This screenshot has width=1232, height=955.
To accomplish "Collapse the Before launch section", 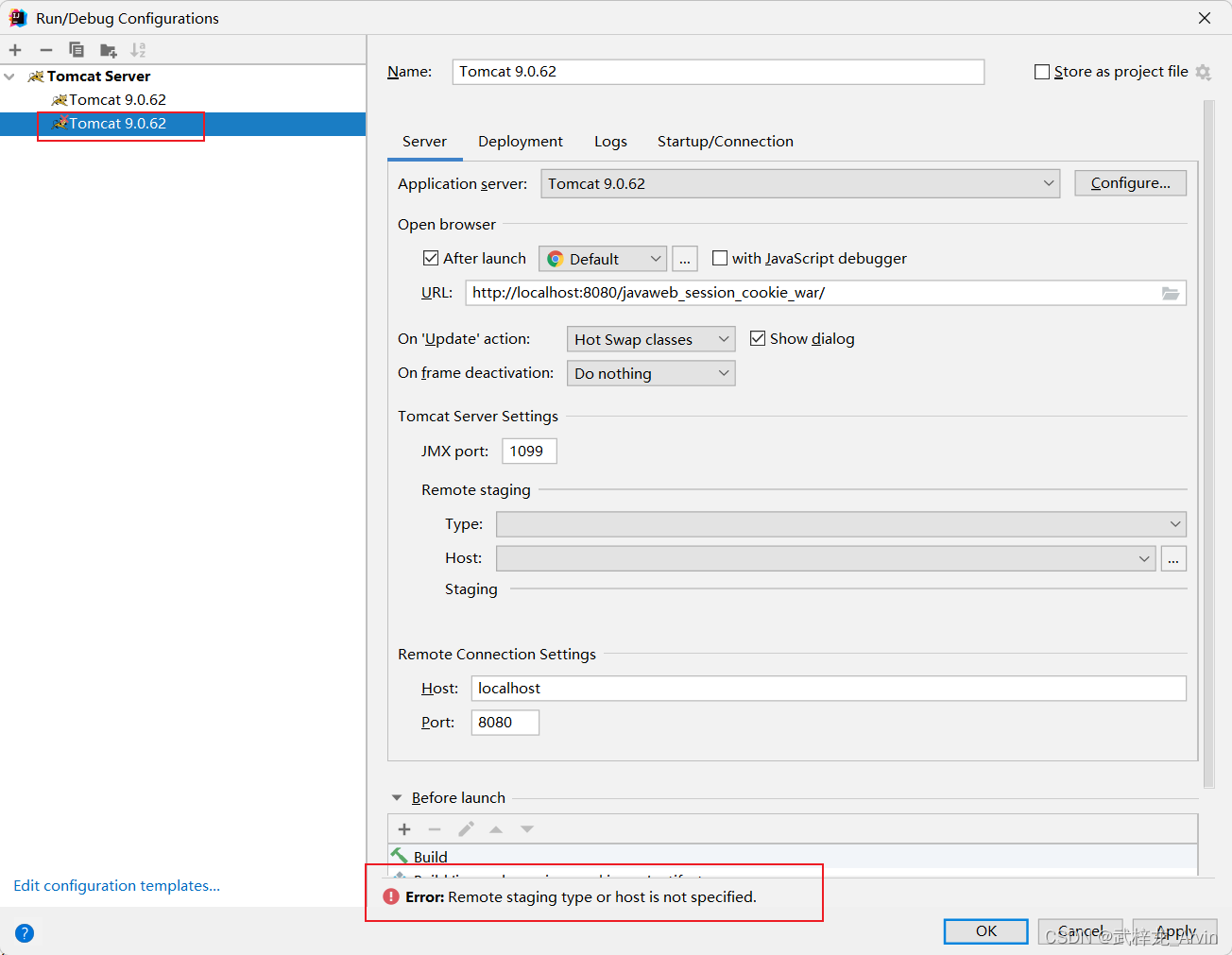I will click(x=397, y=798).
